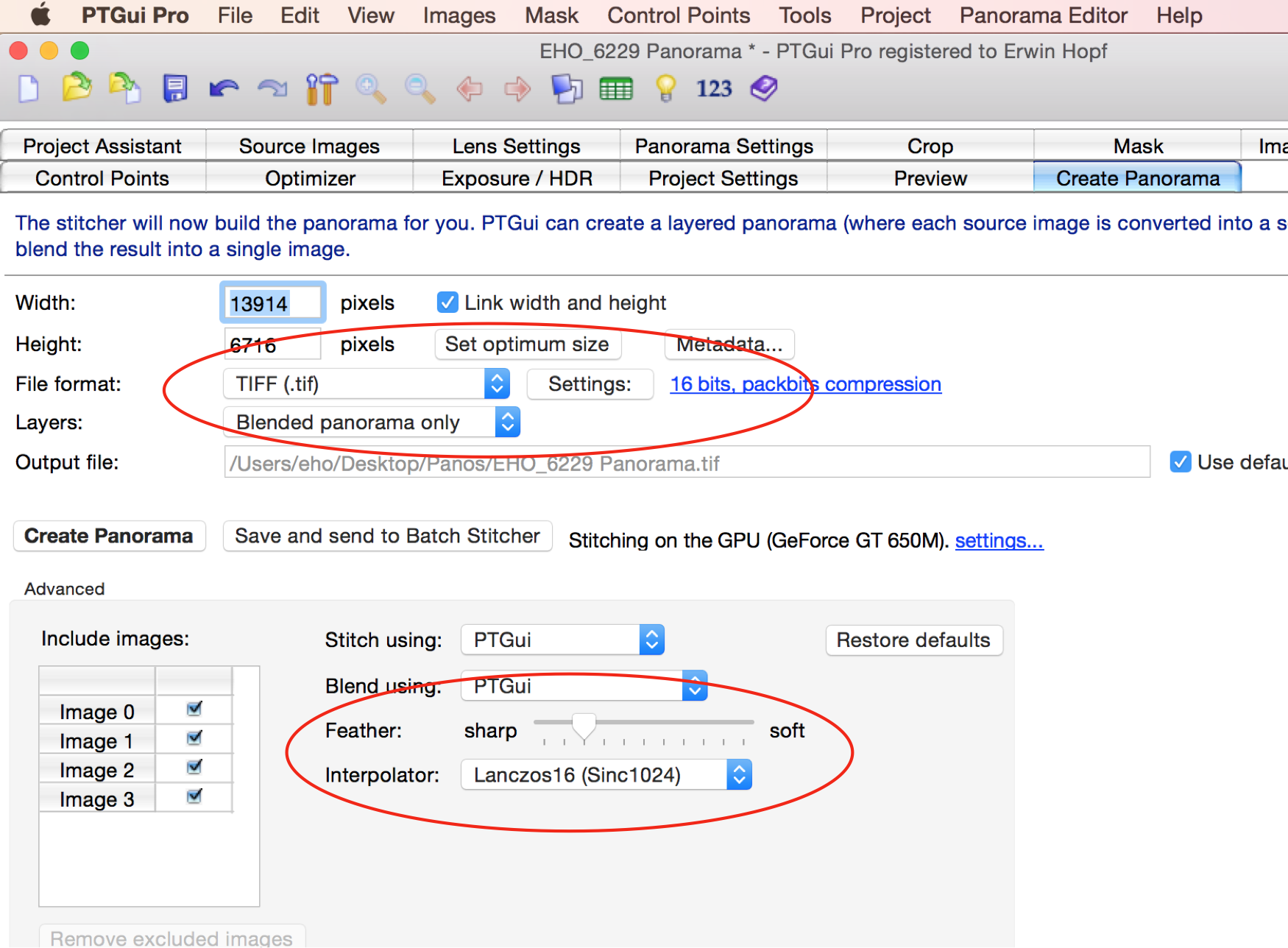1288x948 pixels.
Task: Toggle the Use default output file checkbox
Action: tap(1181, 462)
